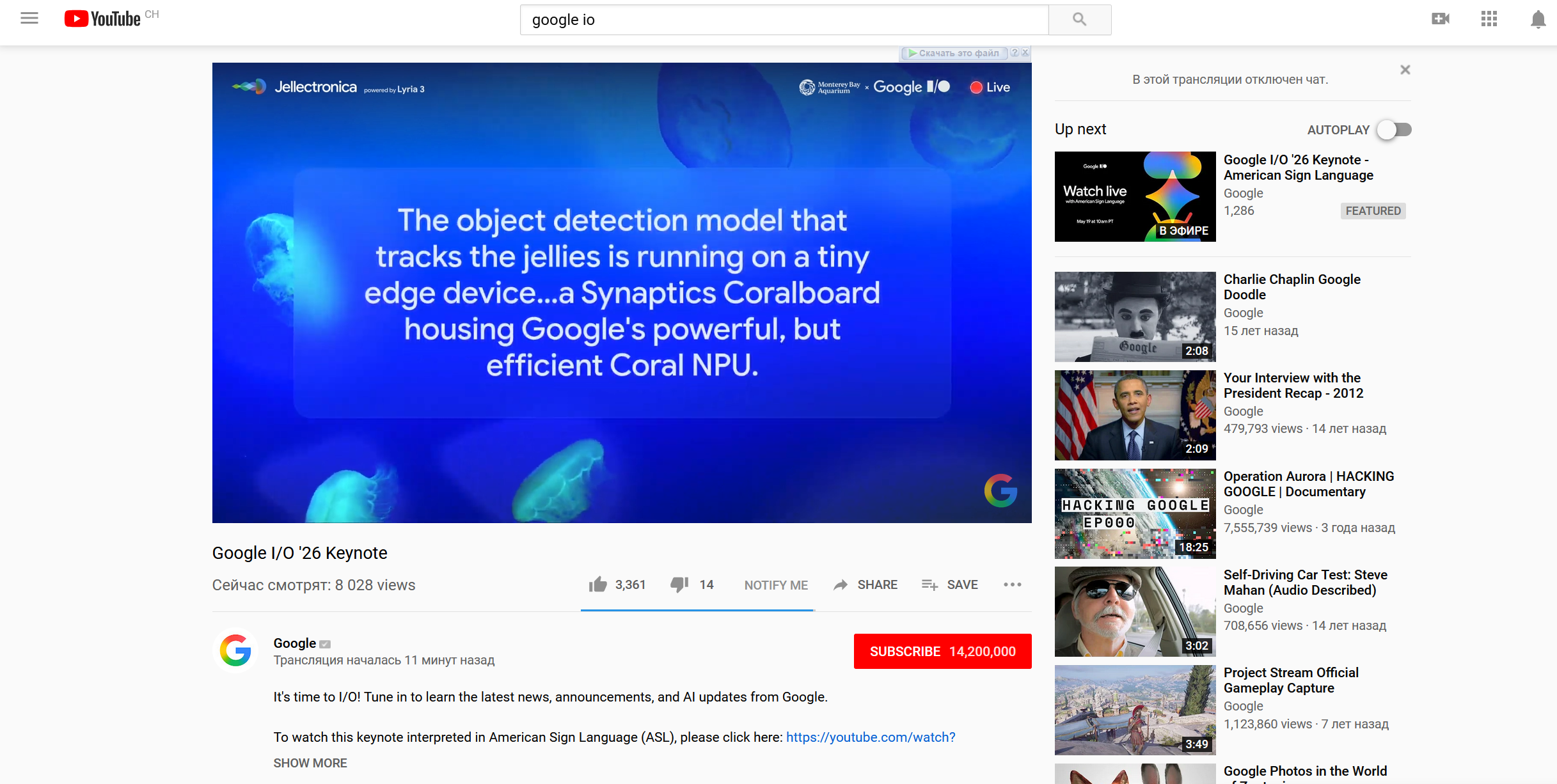Screen dimensions: 1557x784
Task: Open Your Interview with the President Recap title
Action: click(x=1293, y=386)
